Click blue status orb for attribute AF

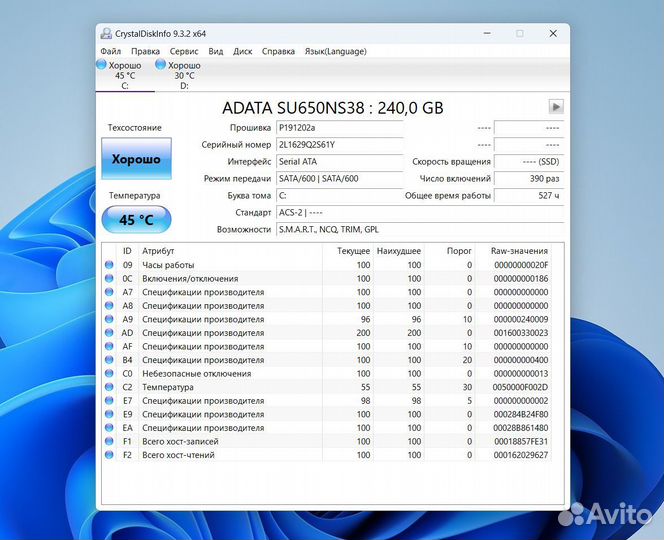point(109,346)
